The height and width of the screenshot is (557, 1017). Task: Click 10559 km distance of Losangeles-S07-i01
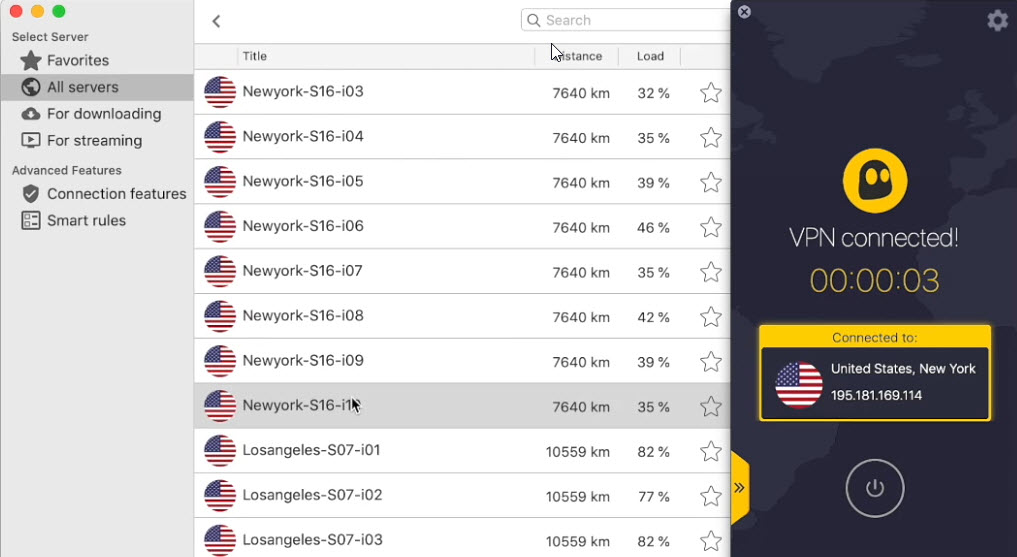(577, 452)
